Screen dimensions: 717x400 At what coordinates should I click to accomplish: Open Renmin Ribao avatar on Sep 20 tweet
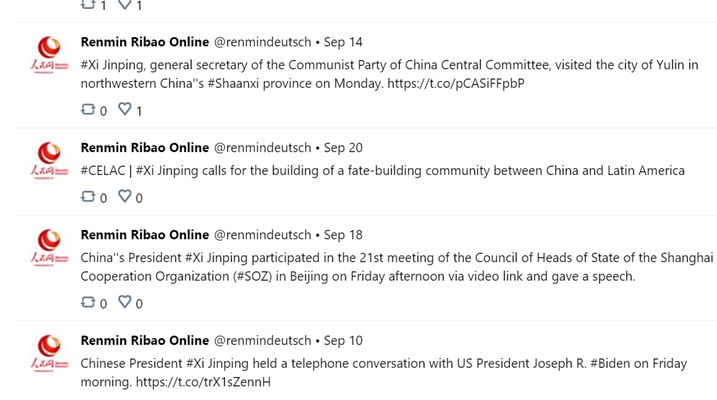49,160
